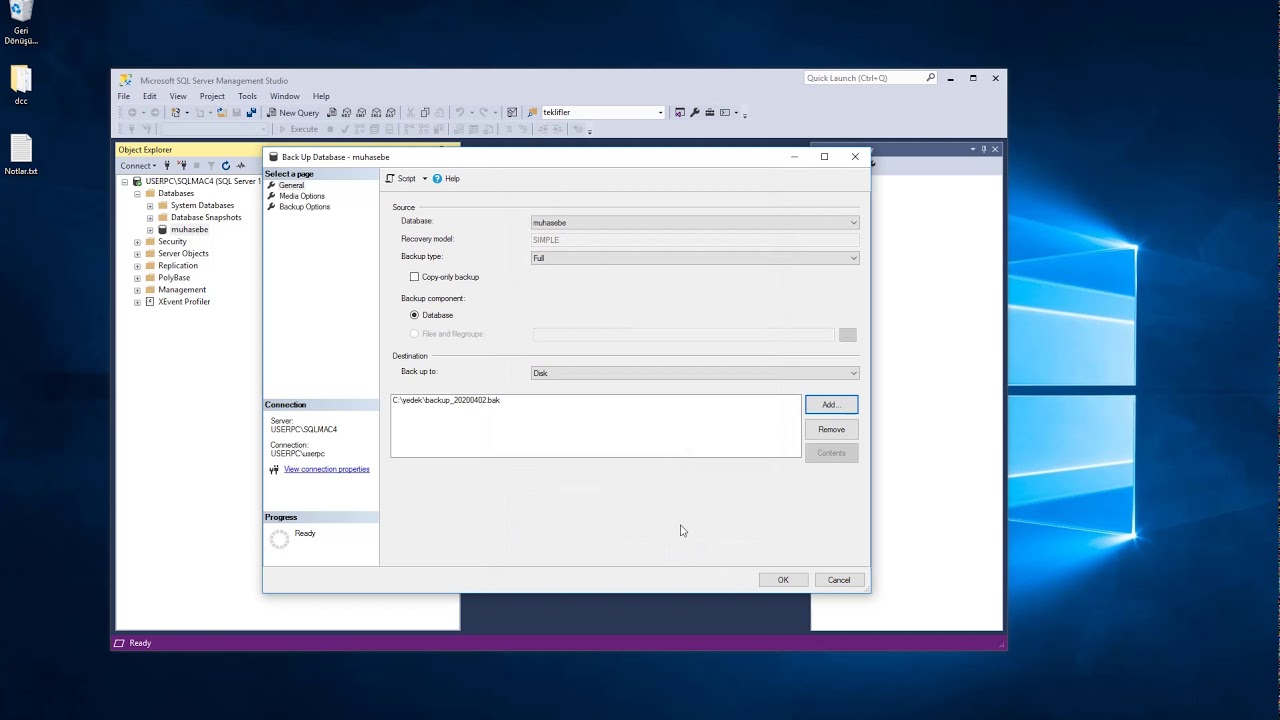This screenshot has width=1280, height=720.
Task: Click the wrench Properties toolbar icon
Action: [x=695, y=113]
